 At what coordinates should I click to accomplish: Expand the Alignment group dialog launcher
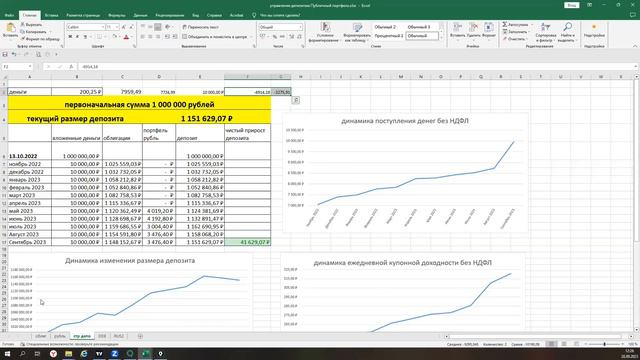click(254, 46)
